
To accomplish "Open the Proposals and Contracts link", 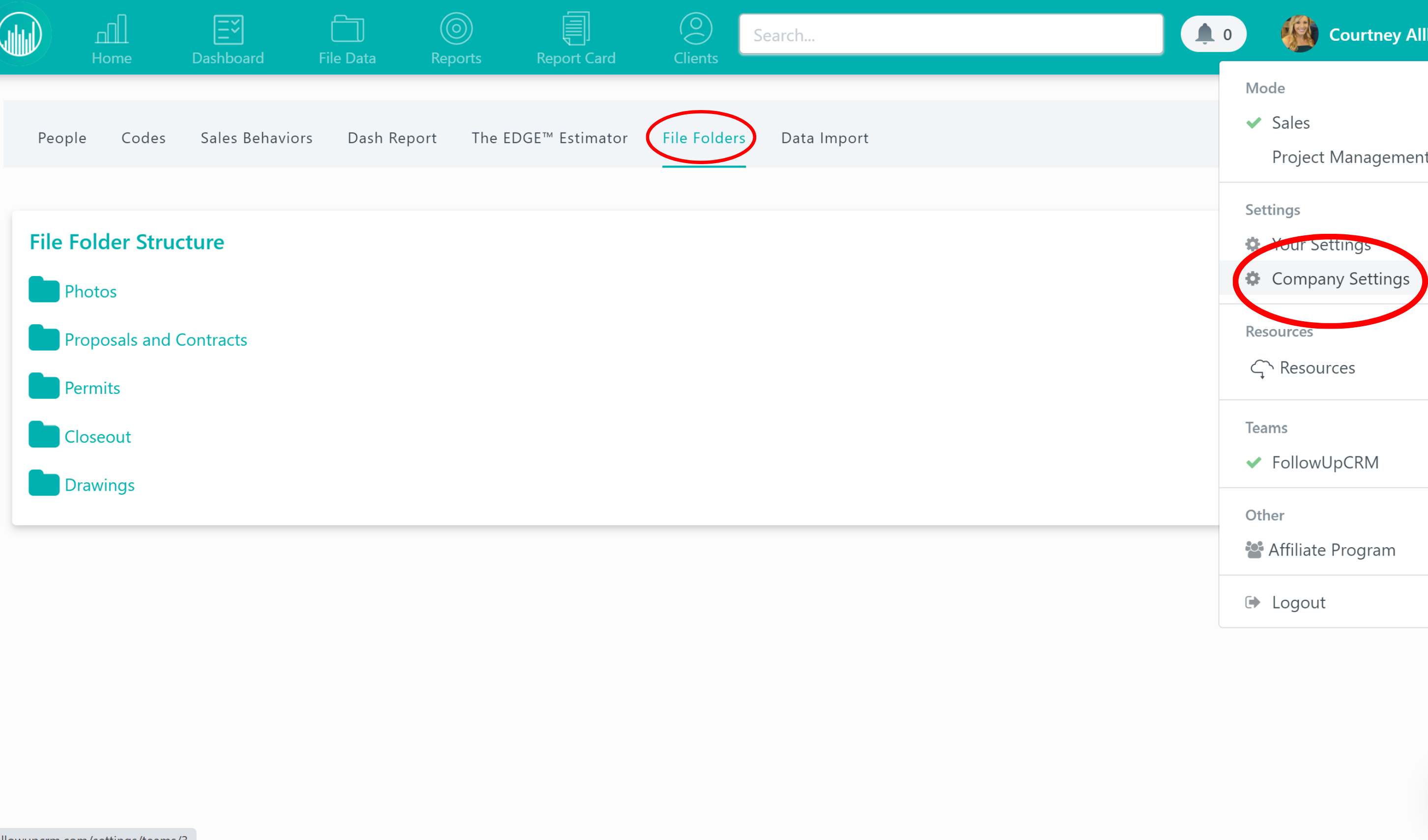I will point(156,339).
